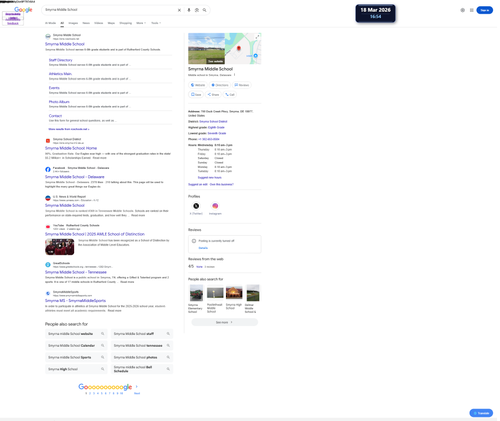Click the Next results page link

[x=137, y=393]
